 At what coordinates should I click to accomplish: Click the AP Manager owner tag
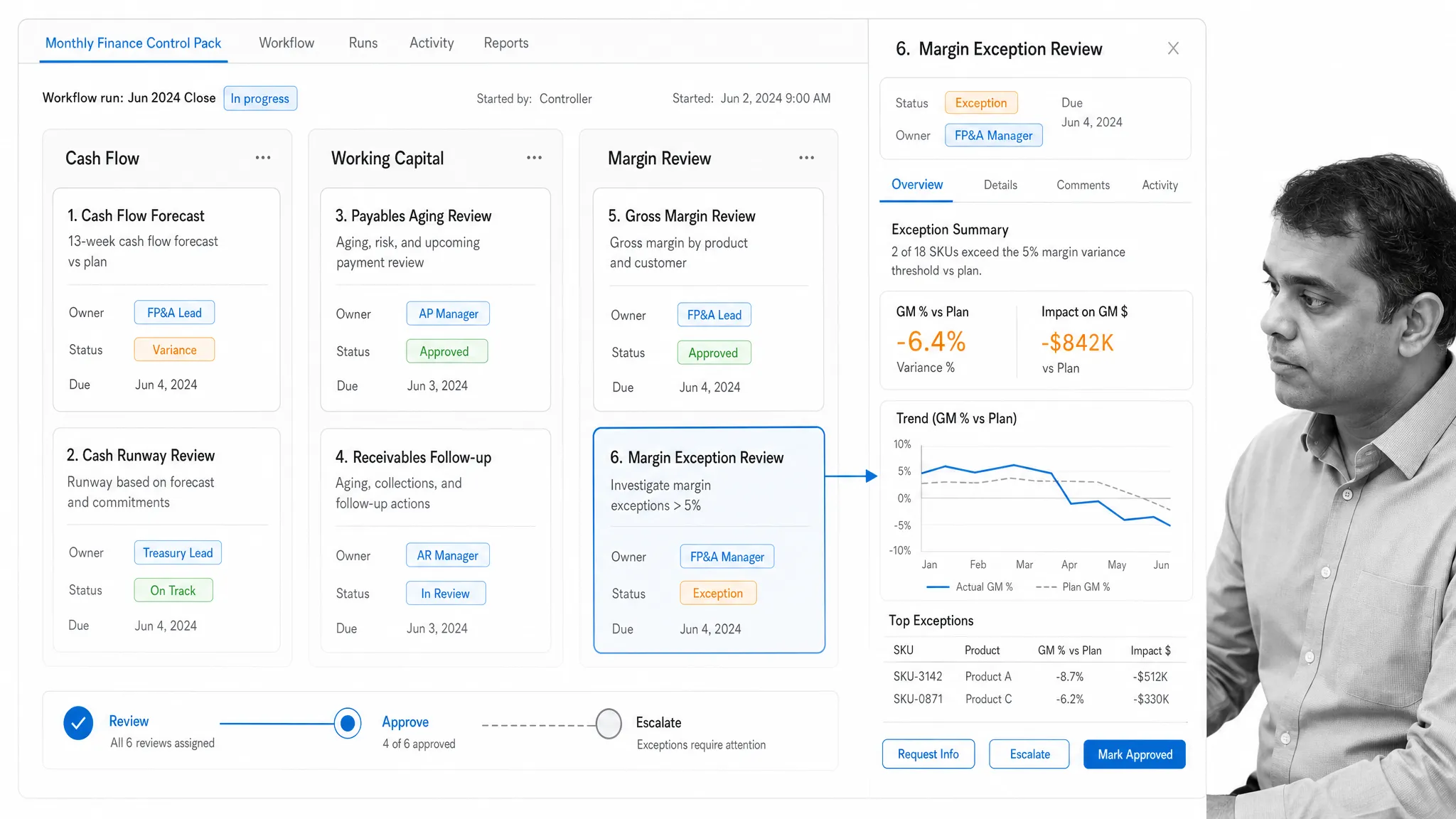point(448,314)
